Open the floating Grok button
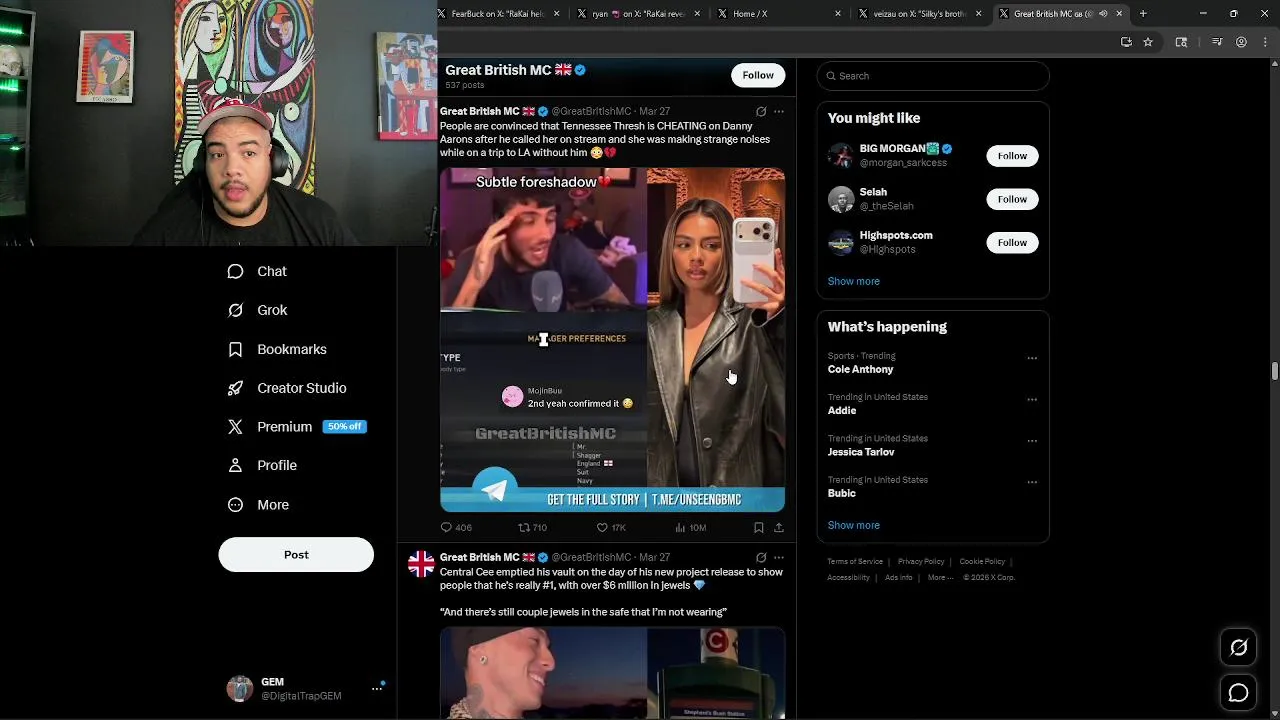1280x720 pixels. 1238,648
